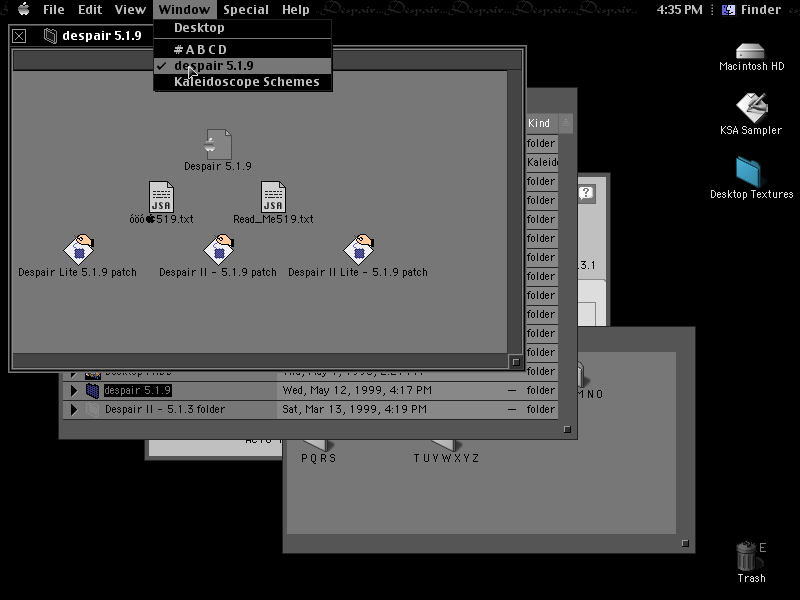This screenshot has width=800, height=600.
Task: Click the date Sat, Mar 13, 1999, 4:19 PM
Action: (355, 409)
